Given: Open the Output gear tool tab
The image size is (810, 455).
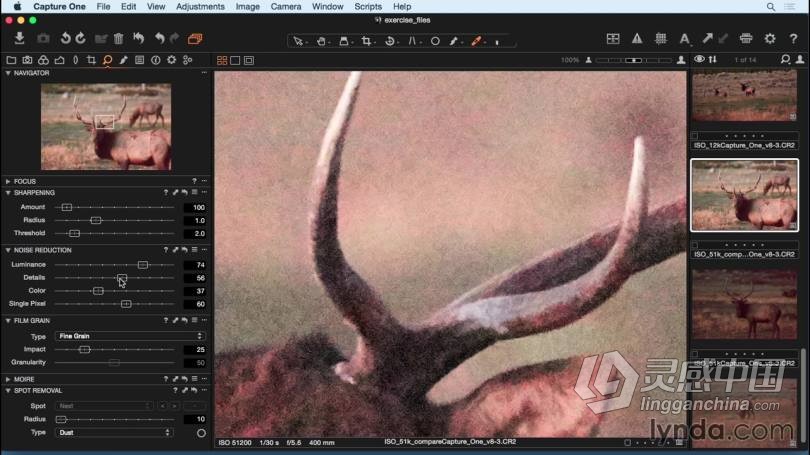Looking at the screenshot, I should [172, 60].
